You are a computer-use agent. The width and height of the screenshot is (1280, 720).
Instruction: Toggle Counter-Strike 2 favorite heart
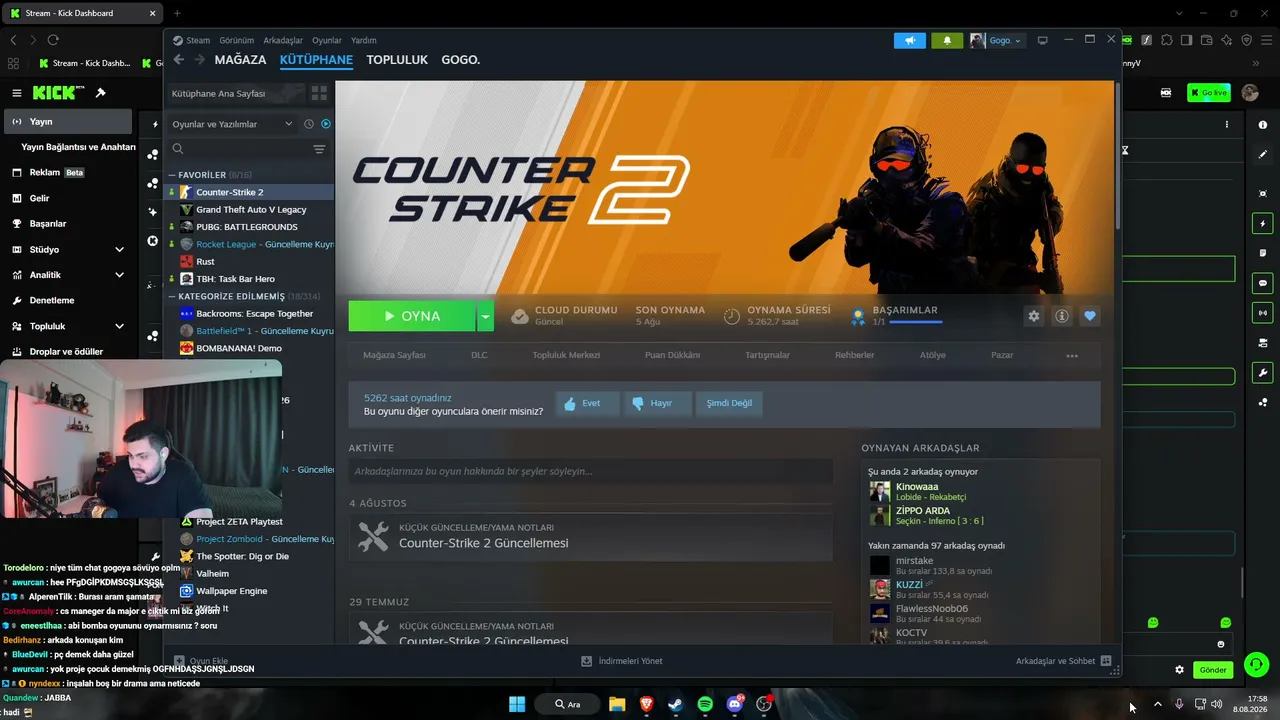point(1090,316)
